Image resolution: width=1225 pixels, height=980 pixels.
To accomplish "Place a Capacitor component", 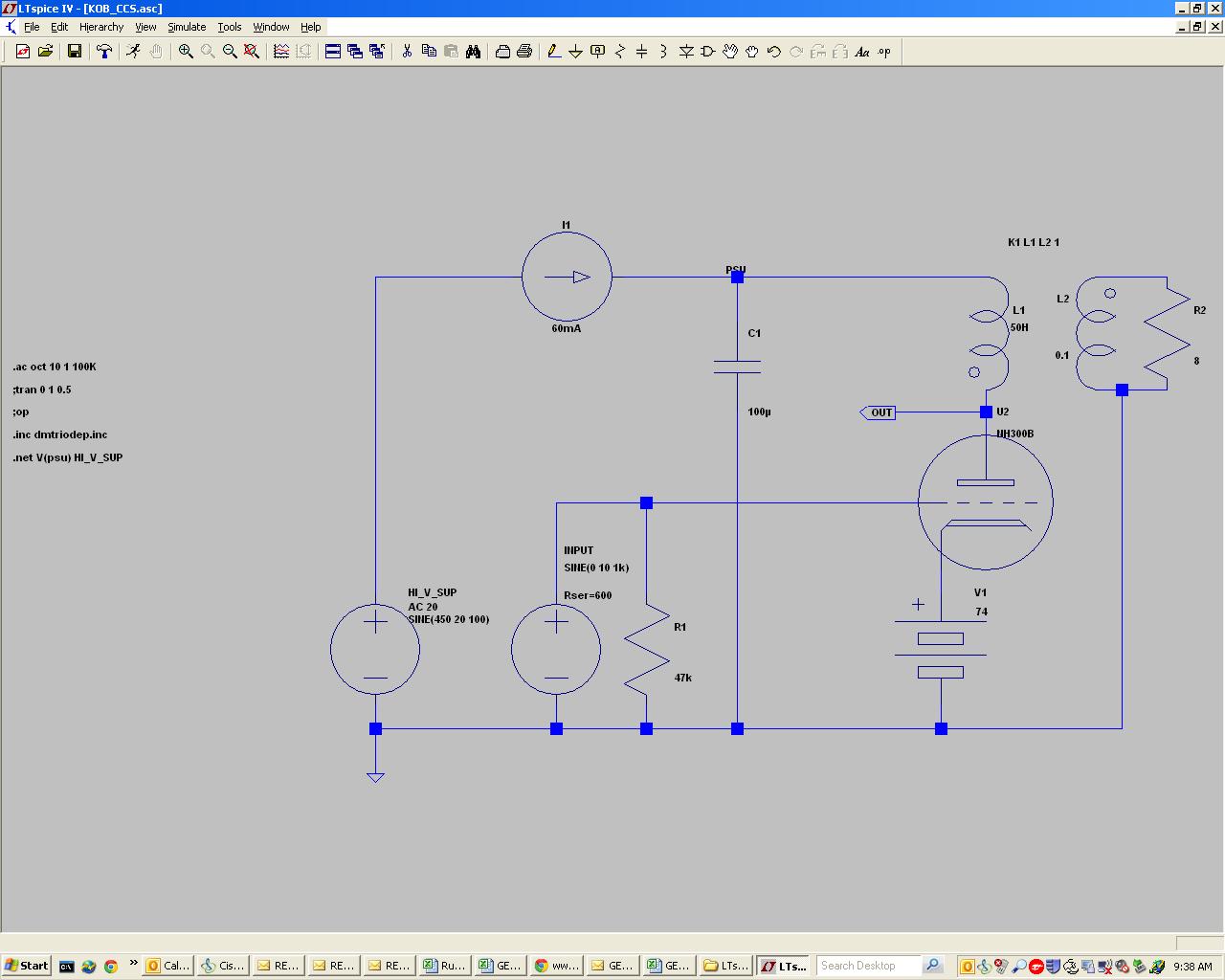I will pyautogui.click(x=641, y=52).
